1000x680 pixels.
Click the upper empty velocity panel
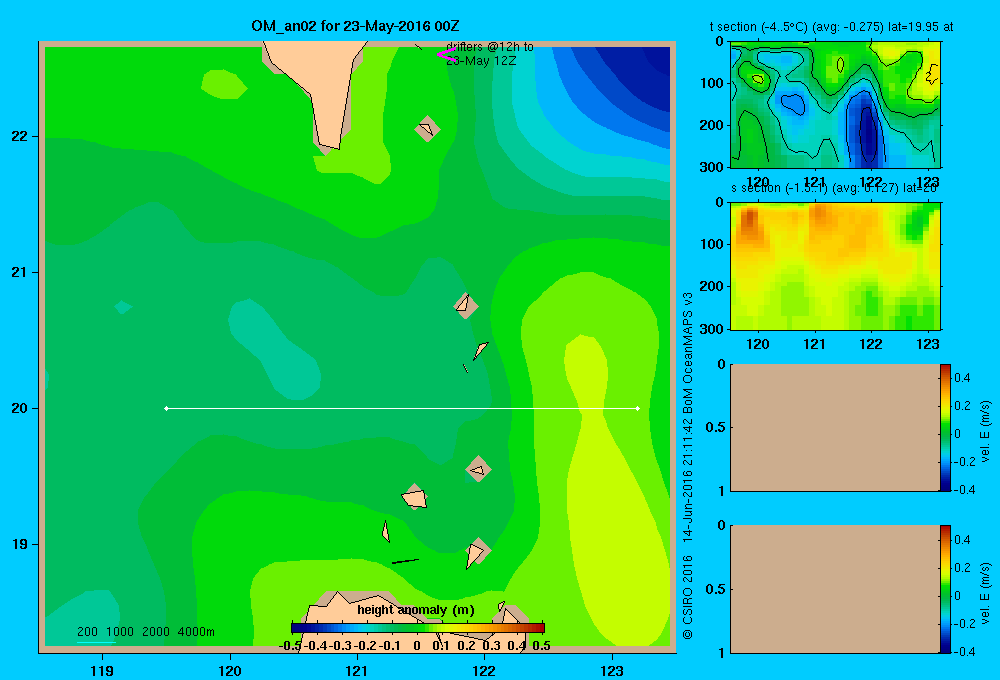(x=835, y=427)
